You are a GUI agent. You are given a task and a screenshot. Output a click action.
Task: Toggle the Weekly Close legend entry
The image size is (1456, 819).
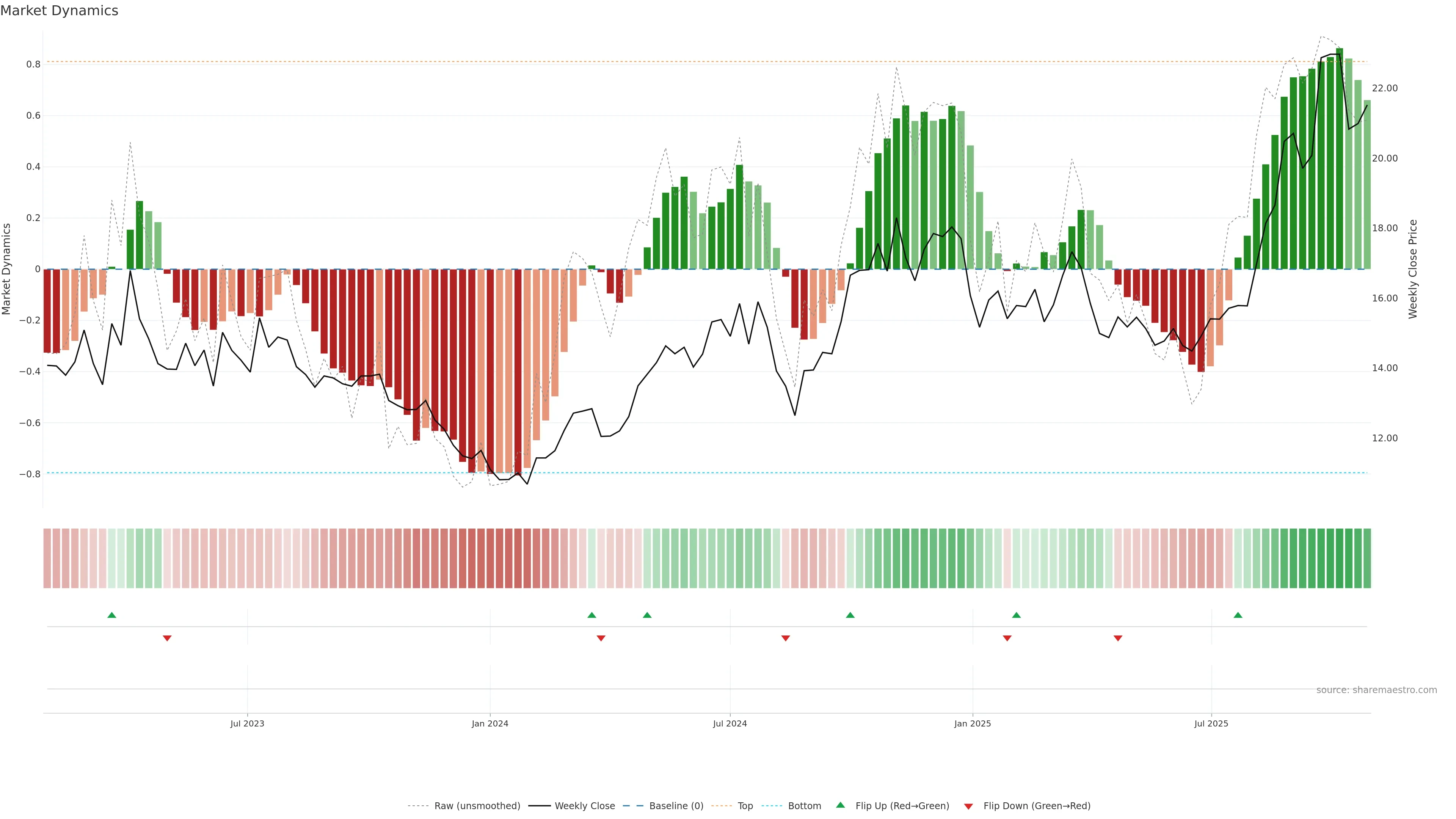(x=584, y=806)
